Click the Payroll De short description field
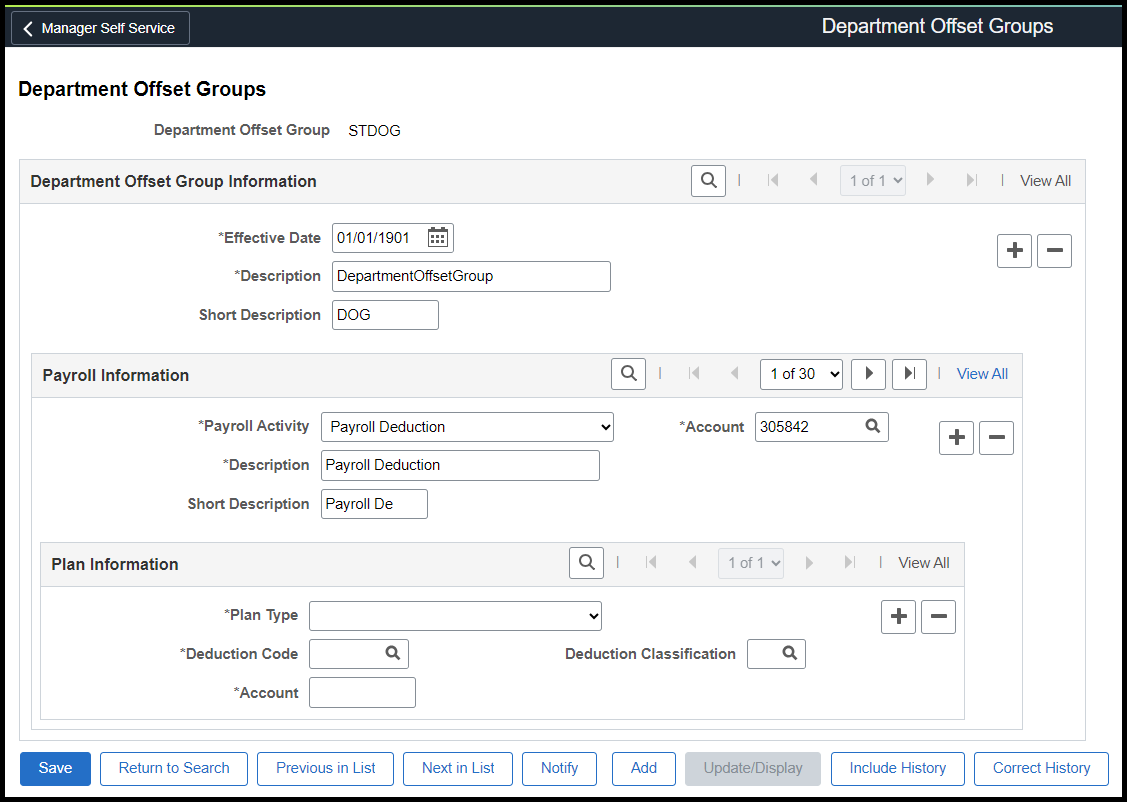The width and height of the screenshot is (1127, 802). tap(374, 504)
